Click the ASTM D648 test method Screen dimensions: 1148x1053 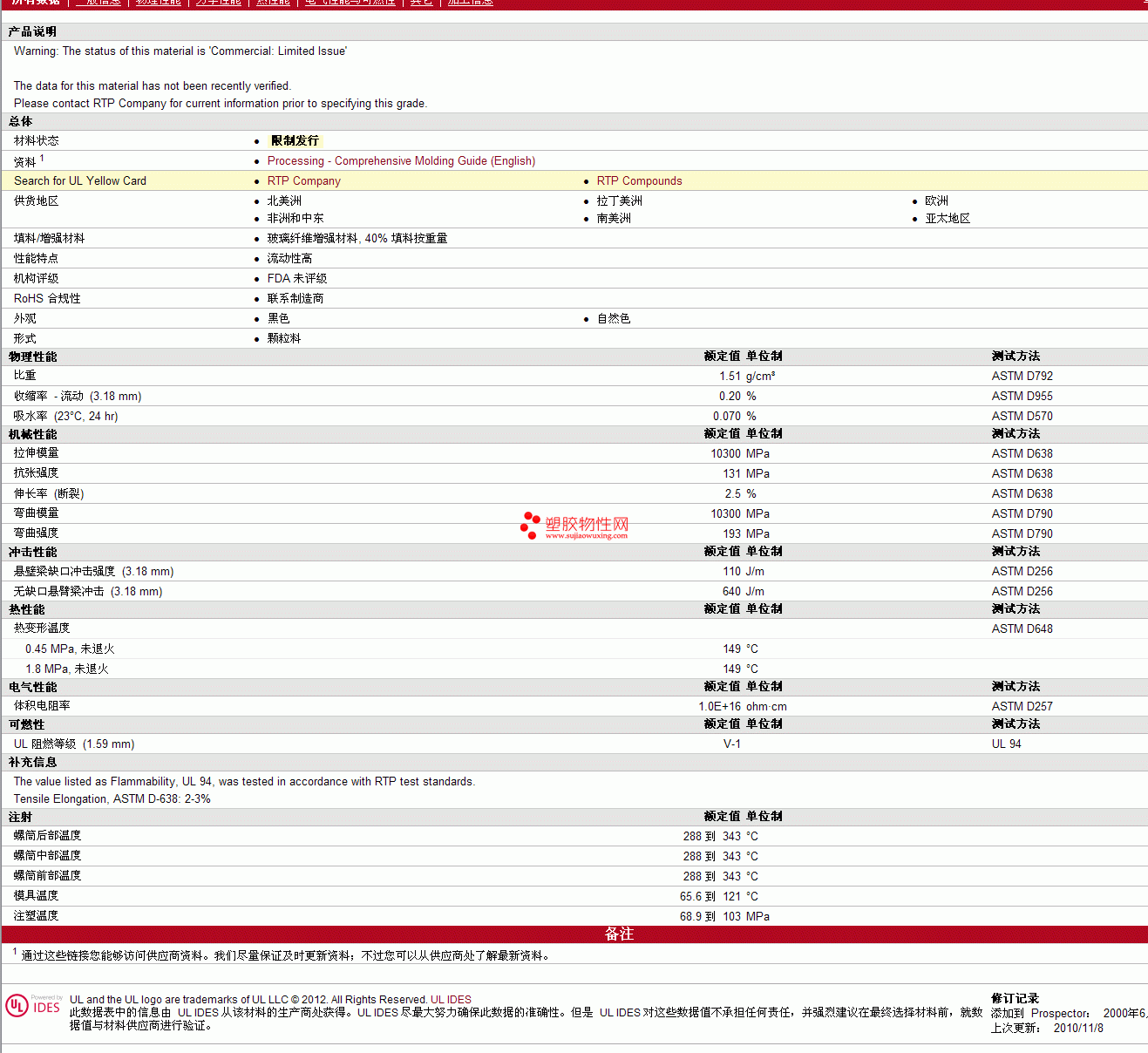(1022, 628)
